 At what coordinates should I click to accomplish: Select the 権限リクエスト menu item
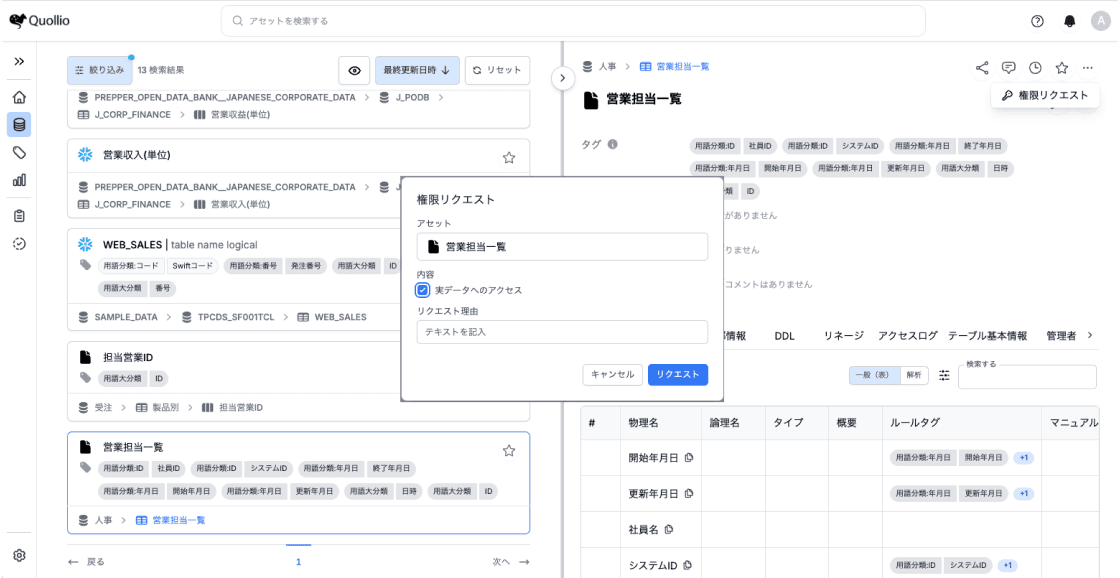[x=1045, y=95]
